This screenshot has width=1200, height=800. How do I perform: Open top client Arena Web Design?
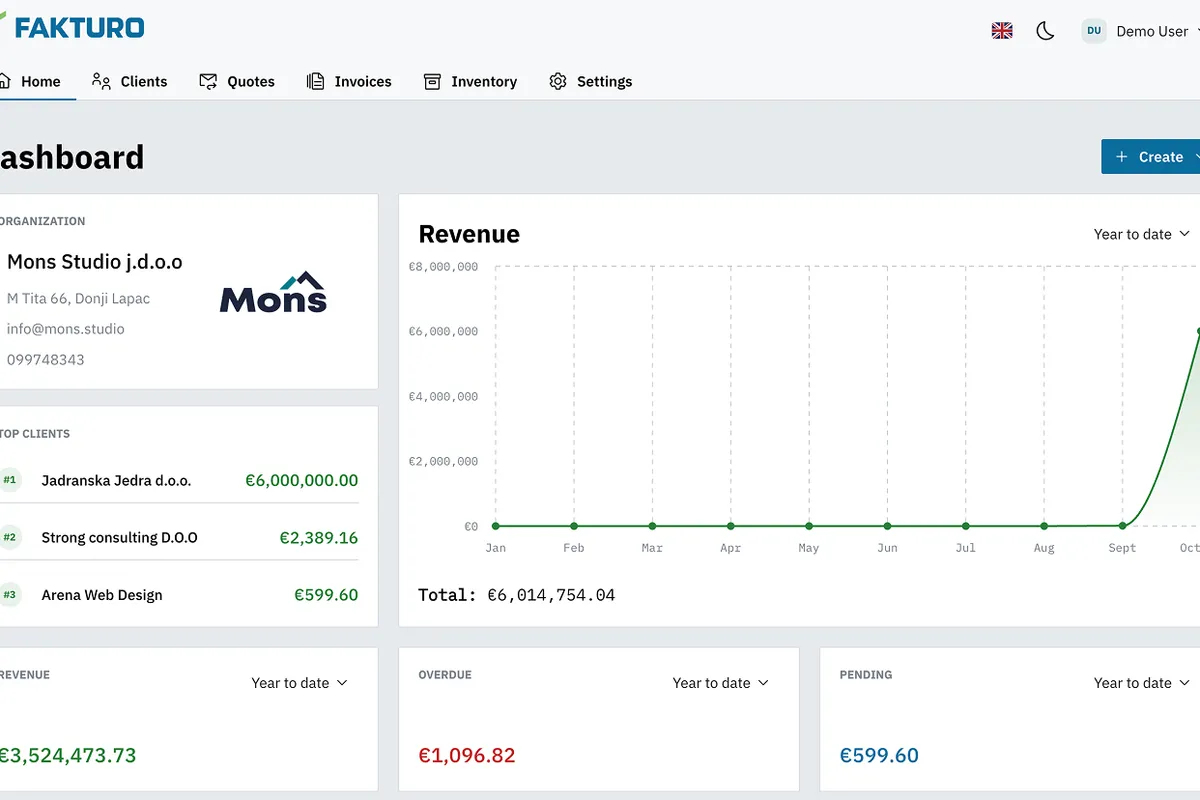pyautogui.click(x=102, y=595)
